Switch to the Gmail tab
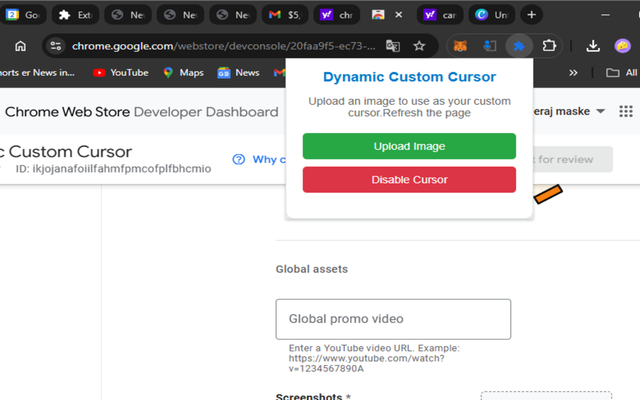 point(285,15)
